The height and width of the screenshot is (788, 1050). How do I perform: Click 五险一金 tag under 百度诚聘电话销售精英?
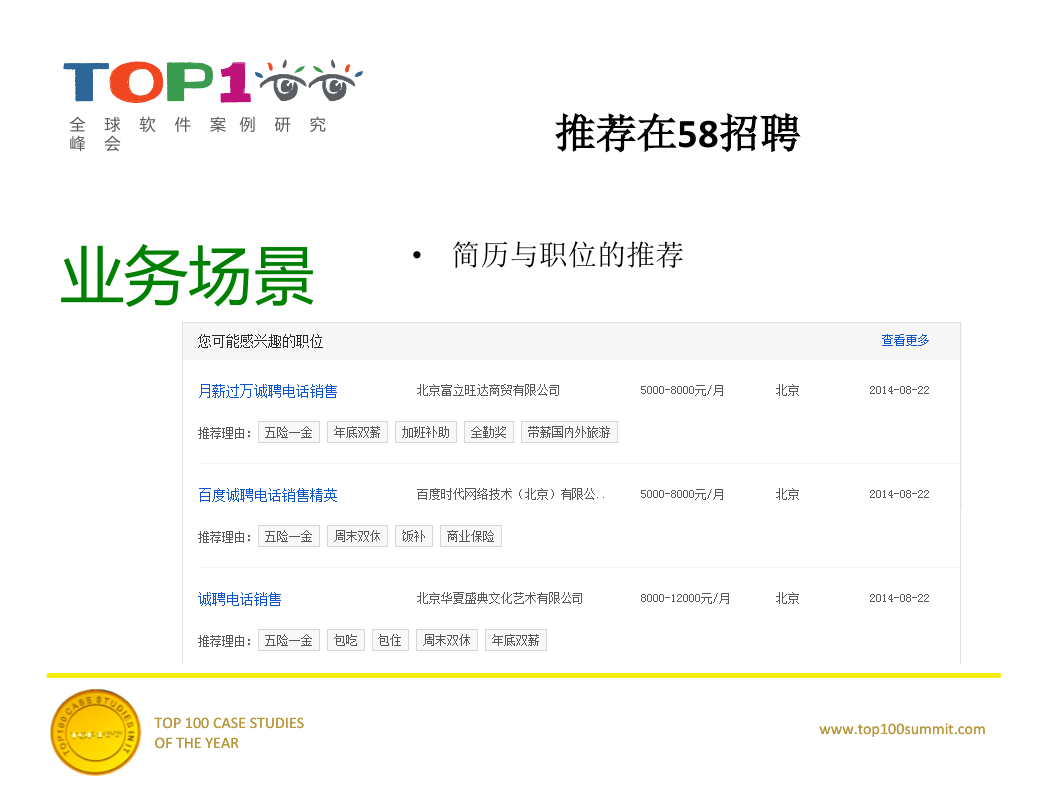pos(289,536)
